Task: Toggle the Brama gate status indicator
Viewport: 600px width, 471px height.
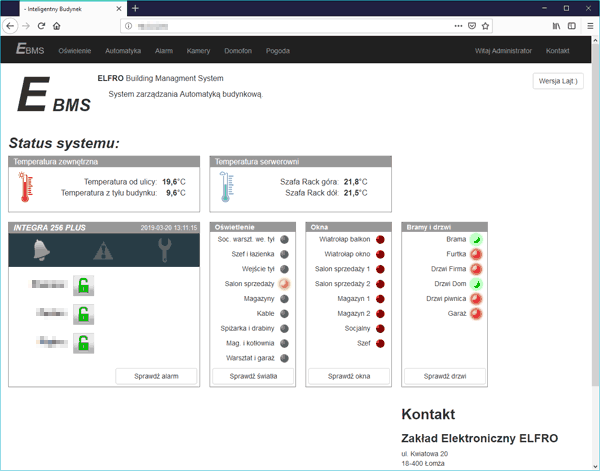Action: click(477, 240)
